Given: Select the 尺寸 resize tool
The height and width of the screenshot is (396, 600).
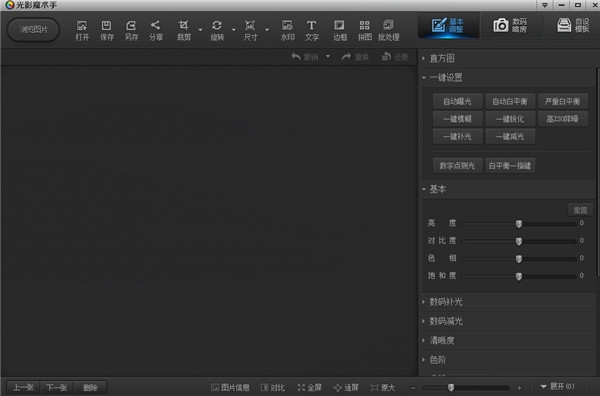Looking at the screenshot, I should click(250, 31).
